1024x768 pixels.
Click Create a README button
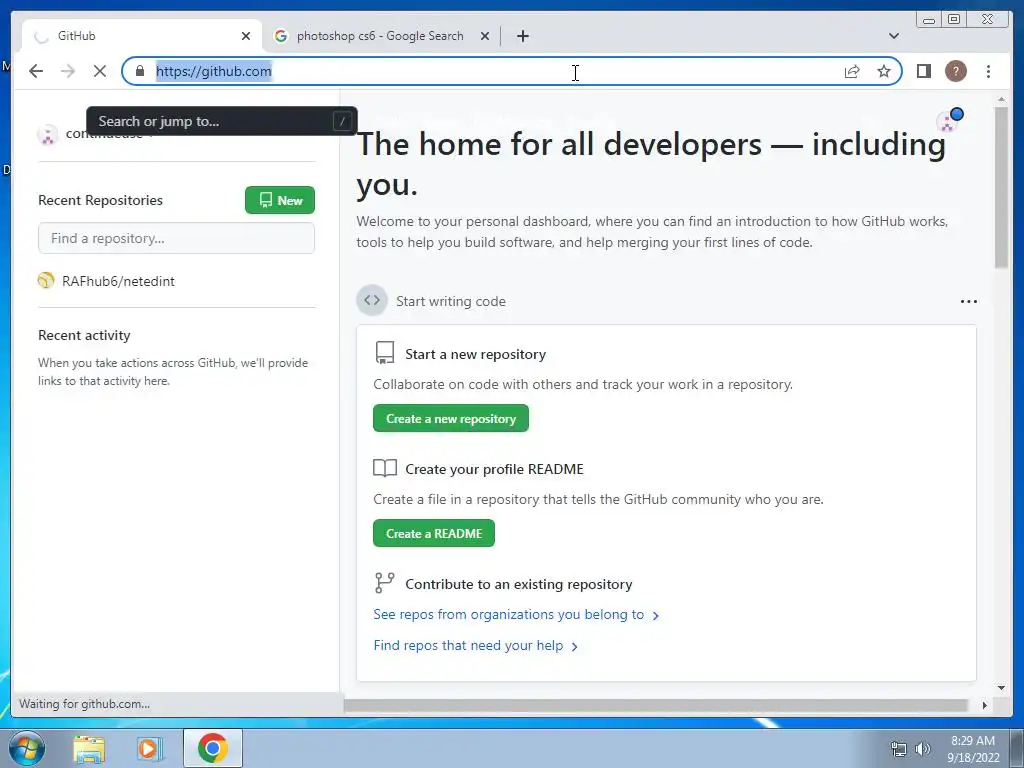click(x=434, y=533)
